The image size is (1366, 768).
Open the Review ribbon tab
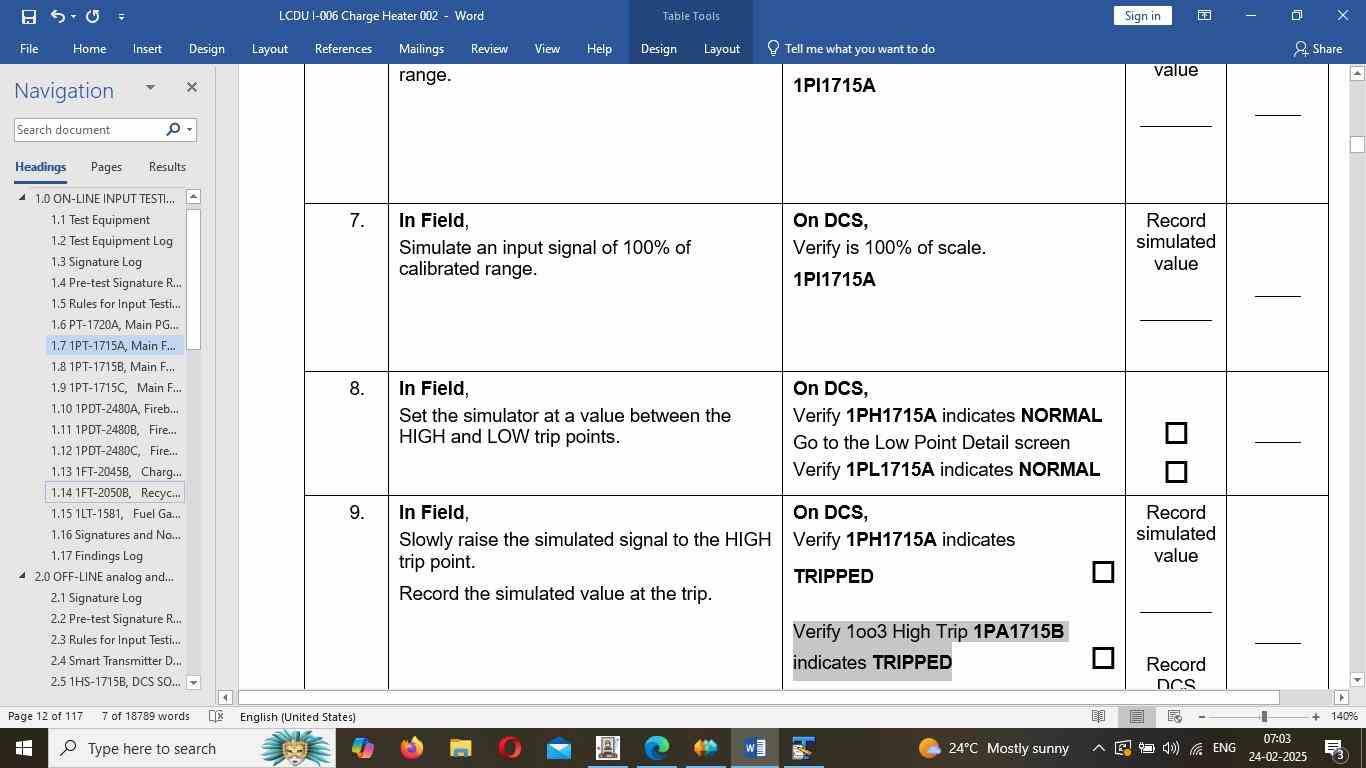coord(489,48)
